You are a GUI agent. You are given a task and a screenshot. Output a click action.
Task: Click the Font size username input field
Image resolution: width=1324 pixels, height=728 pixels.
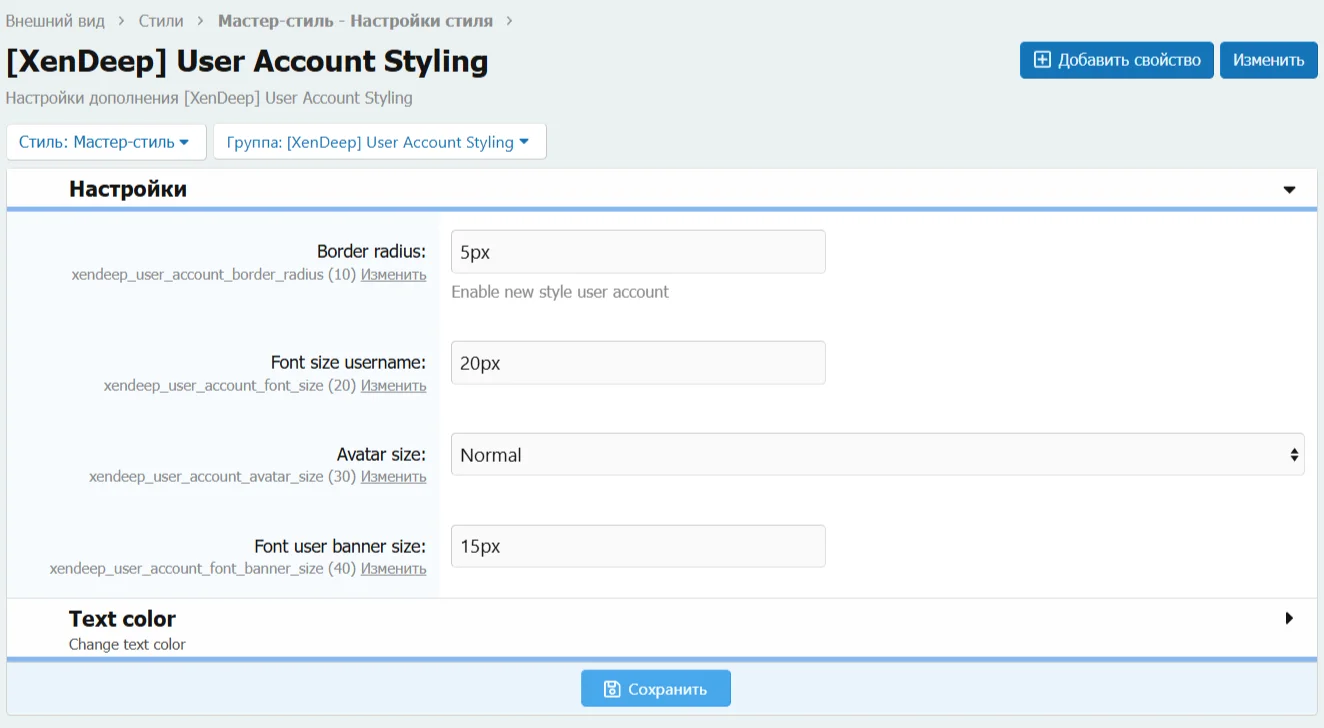coord(638,363)
